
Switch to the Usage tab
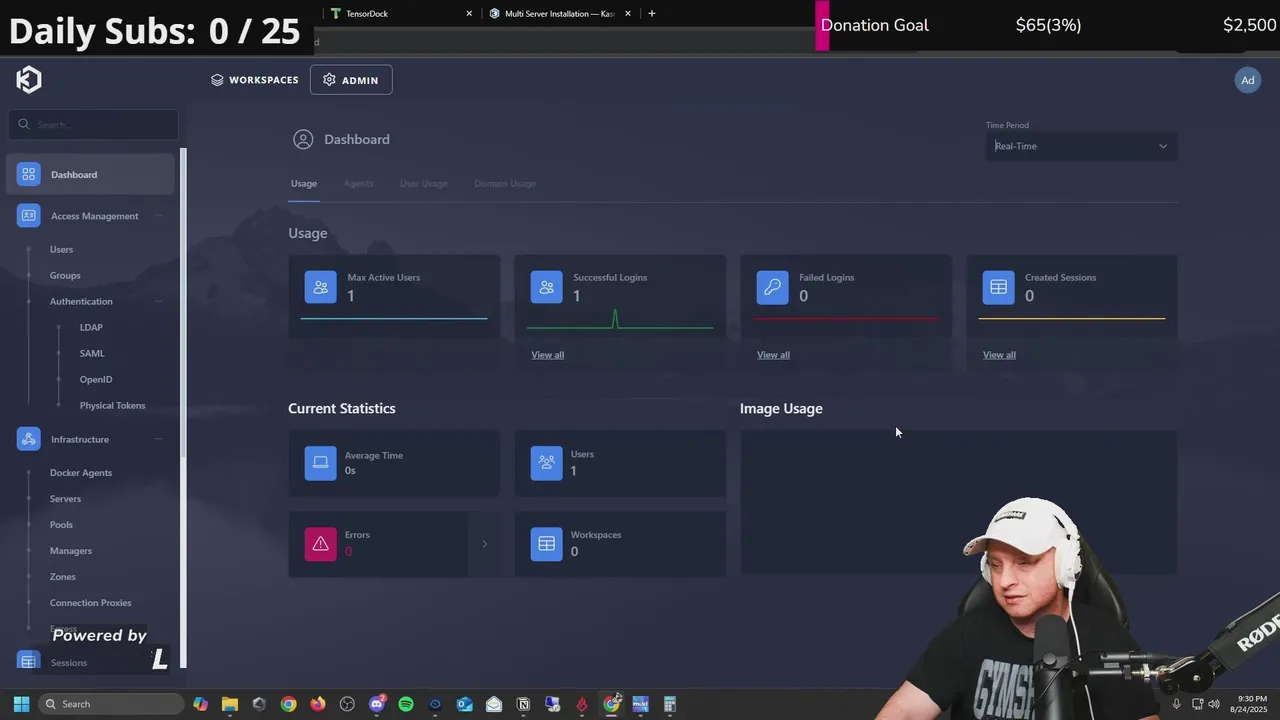[304, 184]
